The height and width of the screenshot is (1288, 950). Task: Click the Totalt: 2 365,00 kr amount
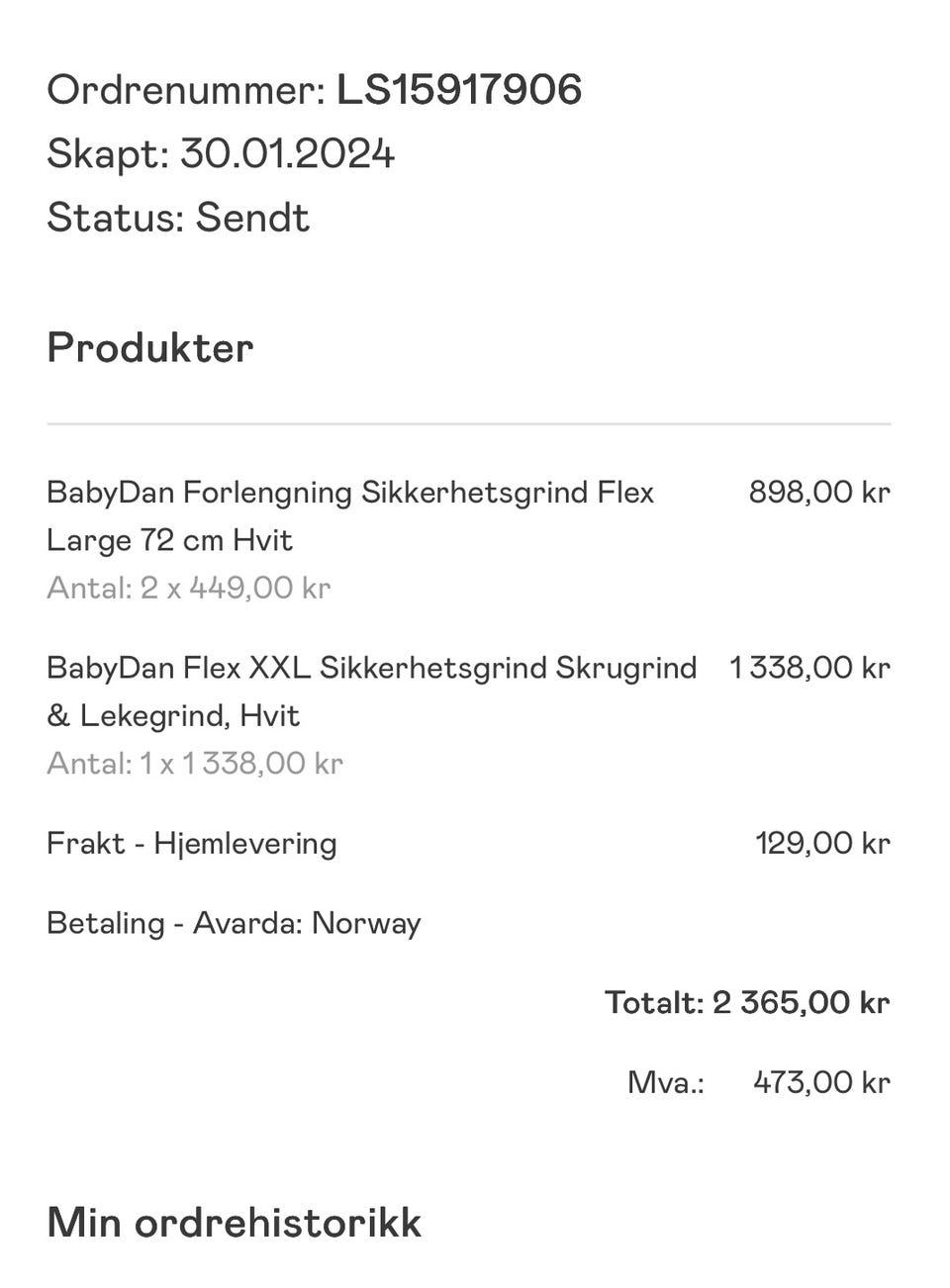point(748,1003)
